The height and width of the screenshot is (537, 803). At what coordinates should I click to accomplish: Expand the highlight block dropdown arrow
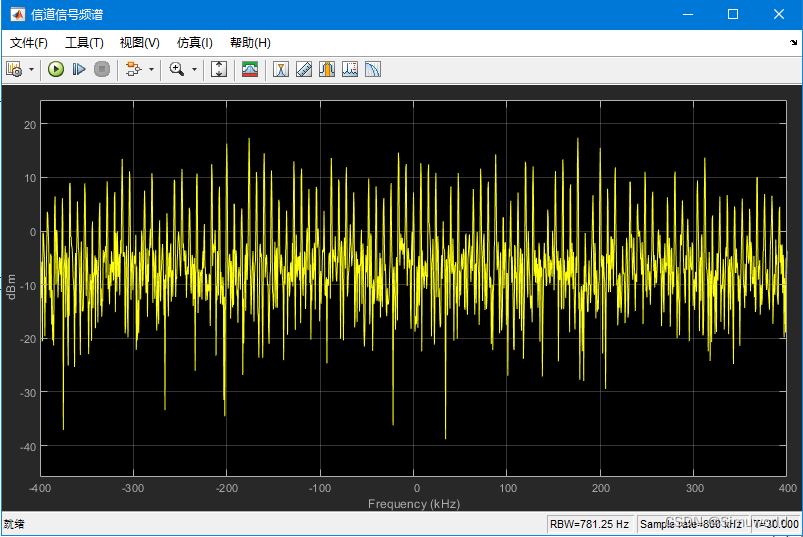151,69
